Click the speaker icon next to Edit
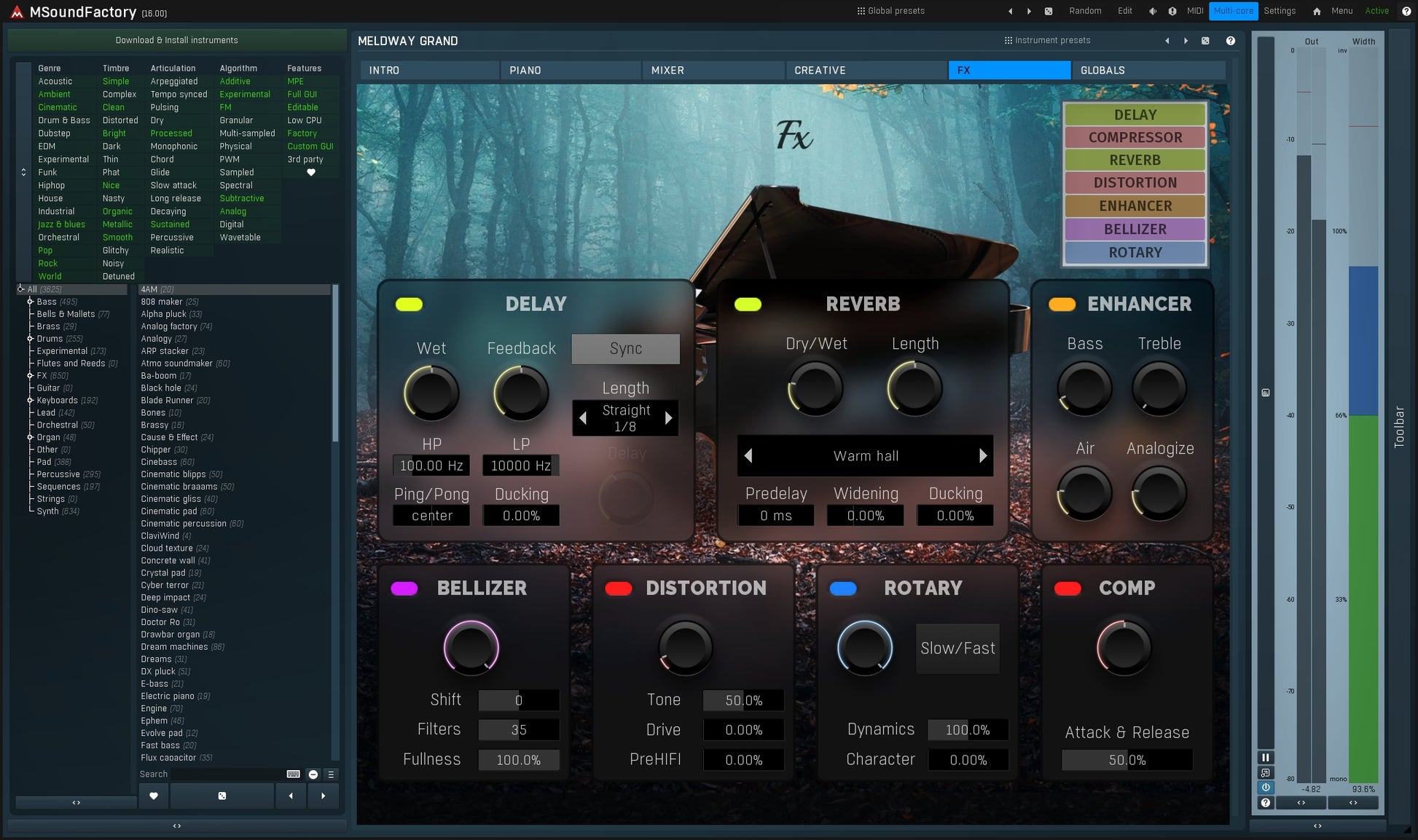Screen dimensions: 1418x840 pos(1153,11)
